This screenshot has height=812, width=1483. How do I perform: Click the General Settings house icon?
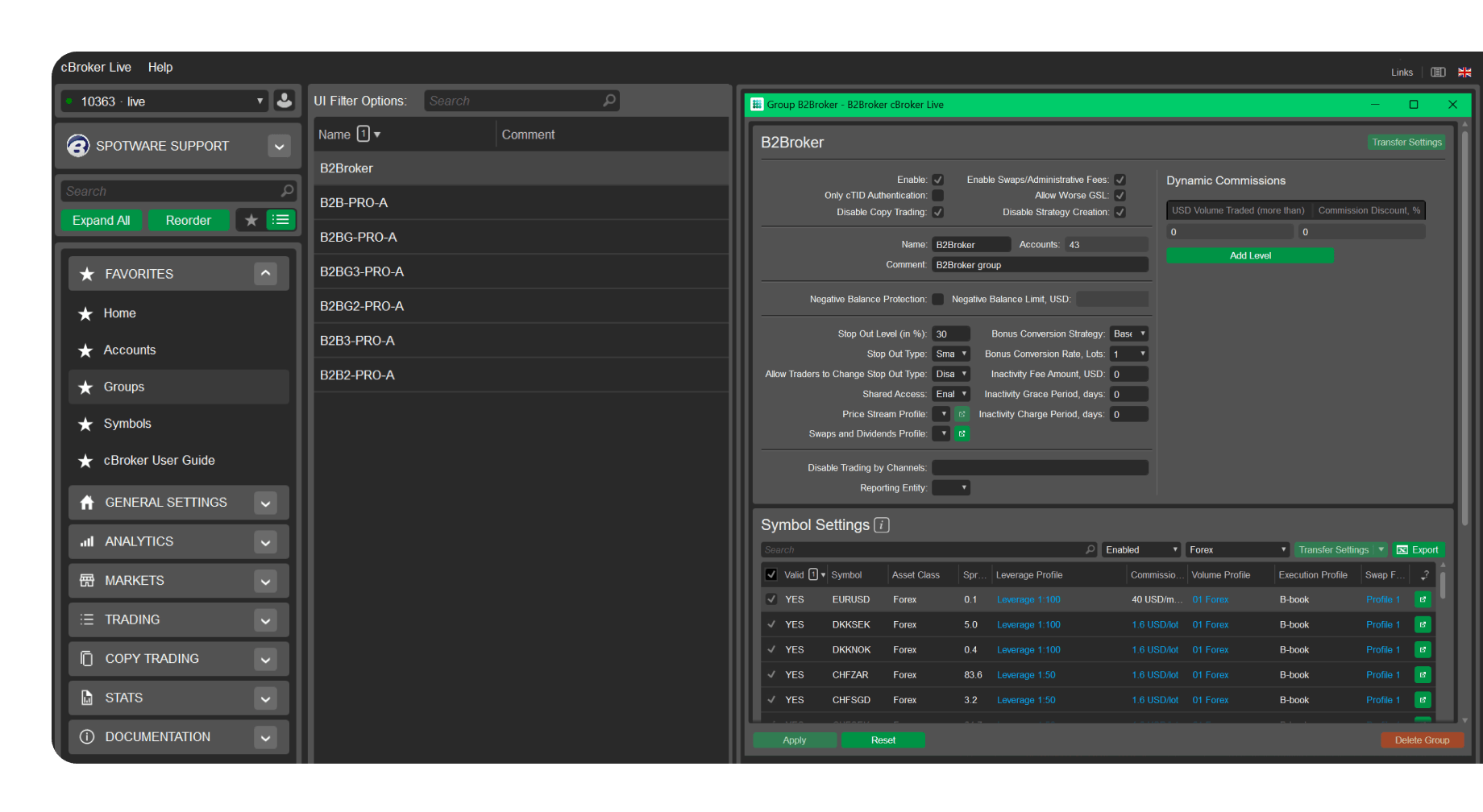[87, 503]
